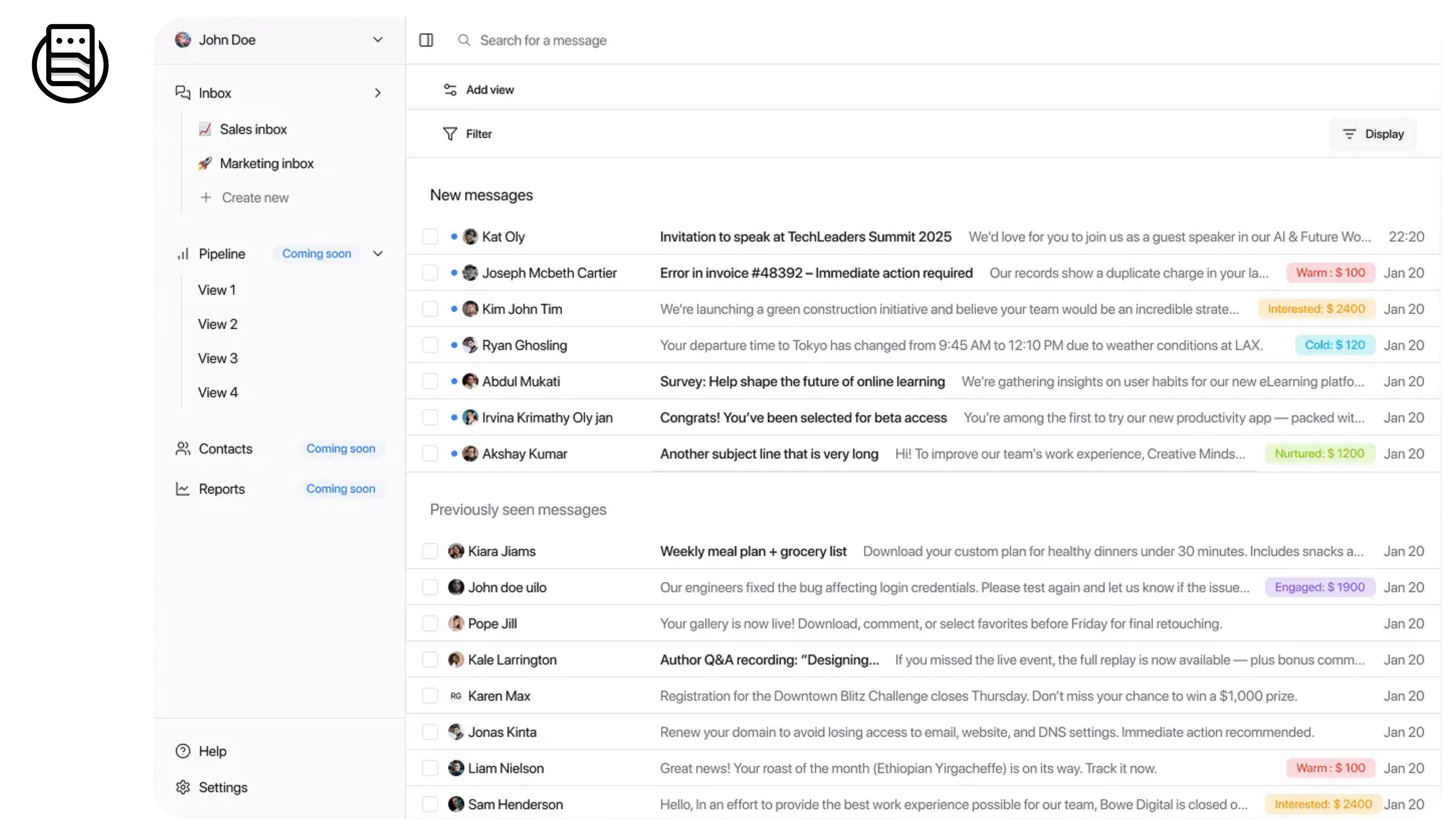The height and width of the screenshot is (819, 1456).
Task: Click the Help question mark icon
Action: coord(183,751)
